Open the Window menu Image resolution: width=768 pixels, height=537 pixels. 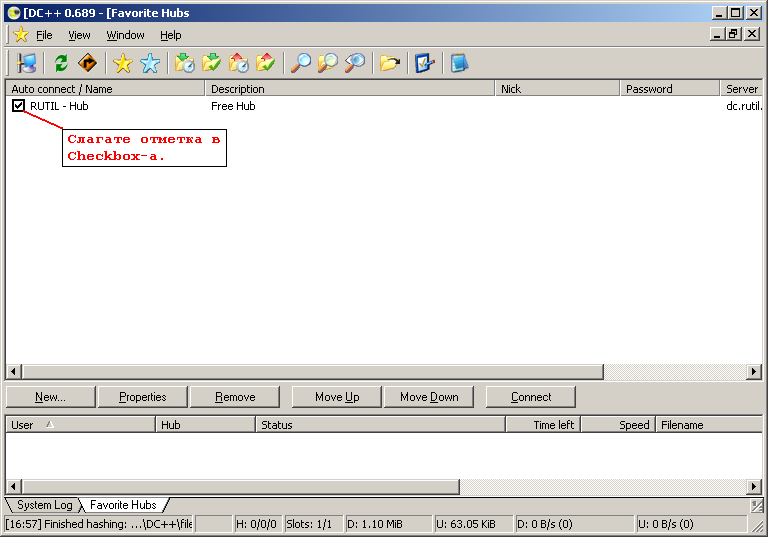tap(125, 35)
